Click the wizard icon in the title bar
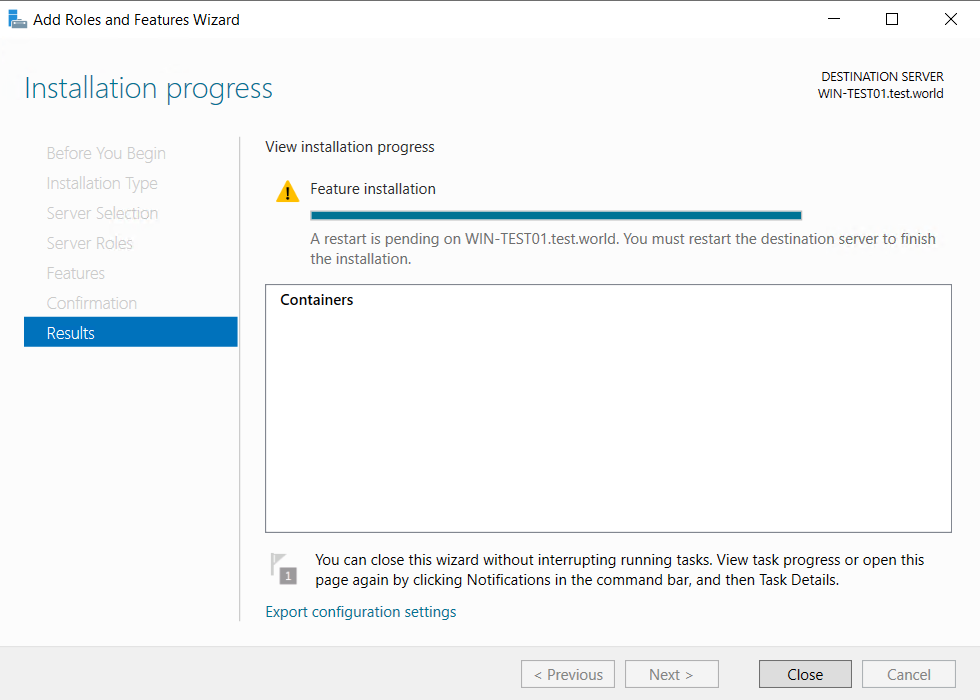The width and height of the screenshot is (980, 700). (x=17, y=19)
